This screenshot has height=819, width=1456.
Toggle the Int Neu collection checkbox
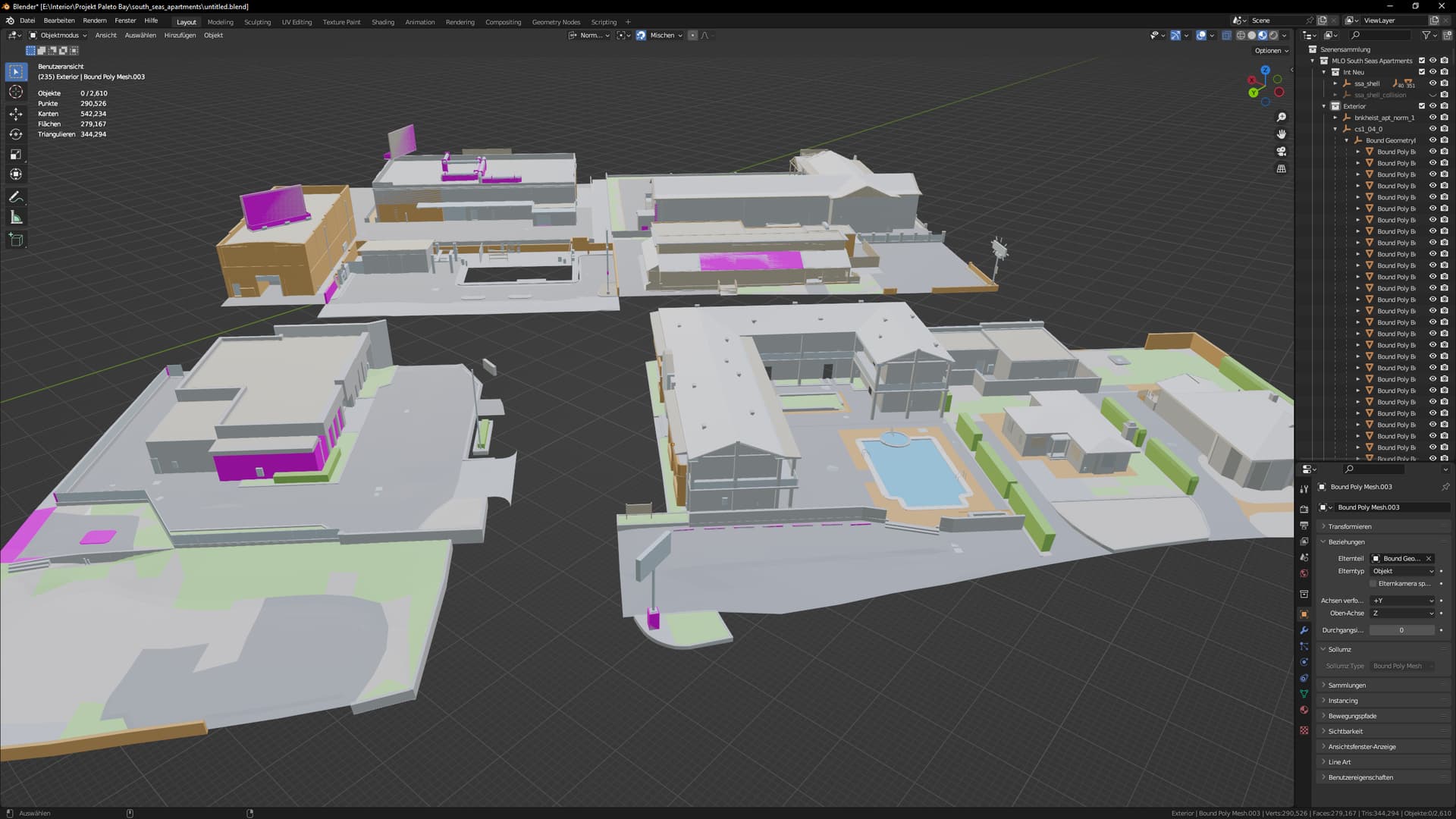(1421, 72)
